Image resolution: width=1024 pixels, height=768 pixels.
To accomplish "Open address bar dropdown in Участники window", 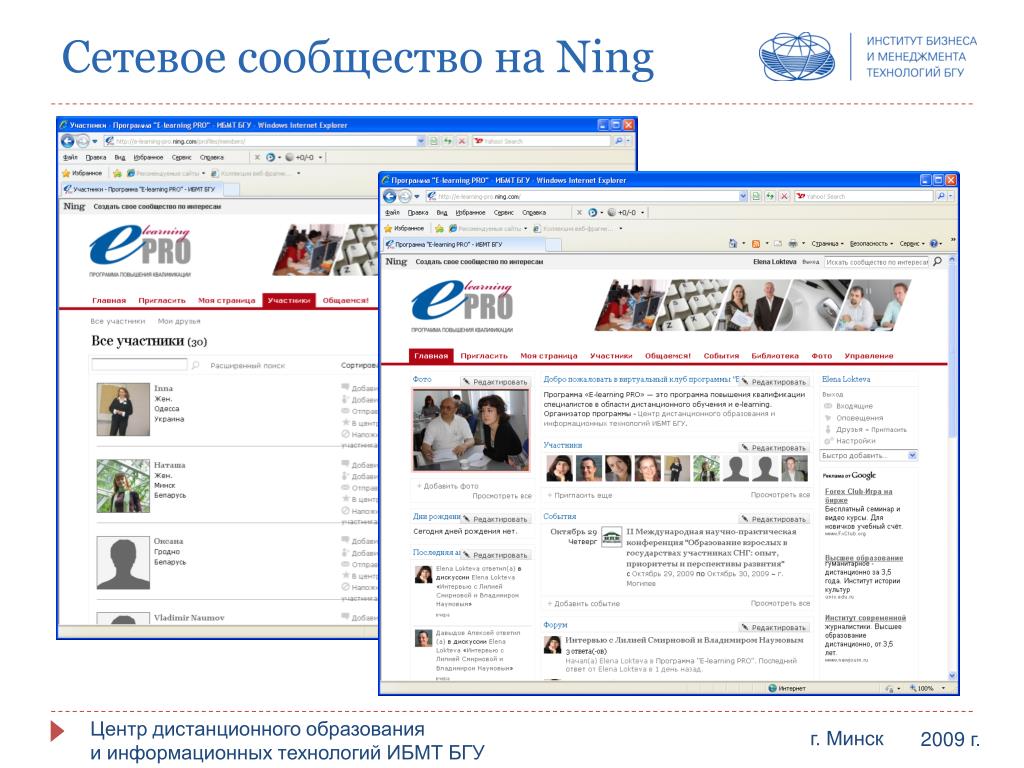I will point(421,140).
